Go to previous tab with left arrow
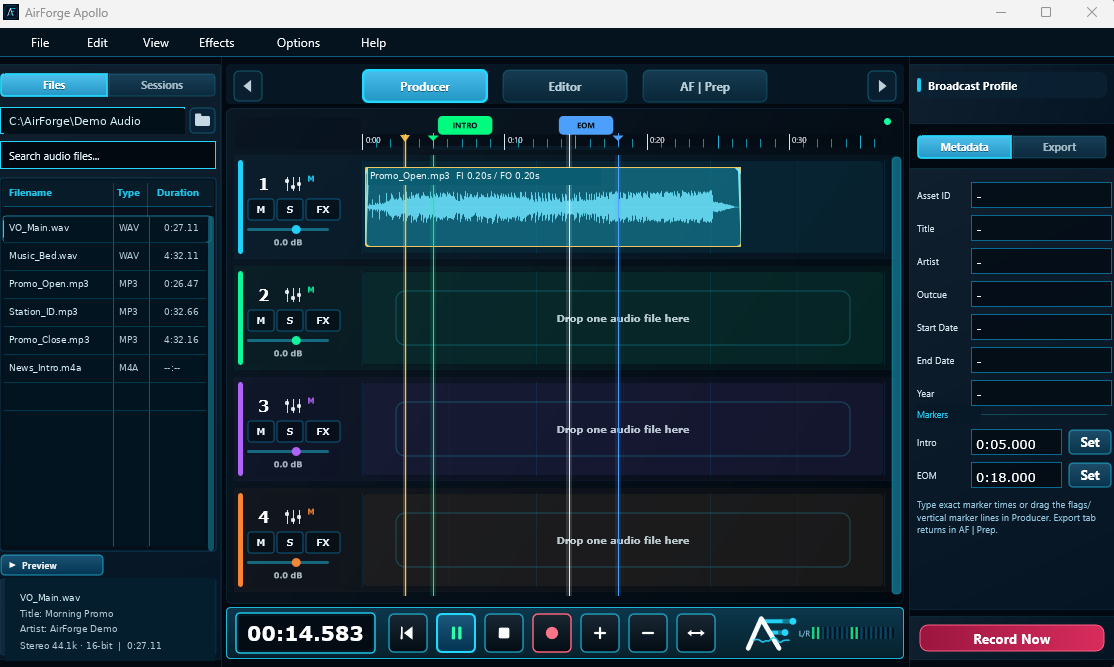 pyautogui.click(x=247, y=86)
